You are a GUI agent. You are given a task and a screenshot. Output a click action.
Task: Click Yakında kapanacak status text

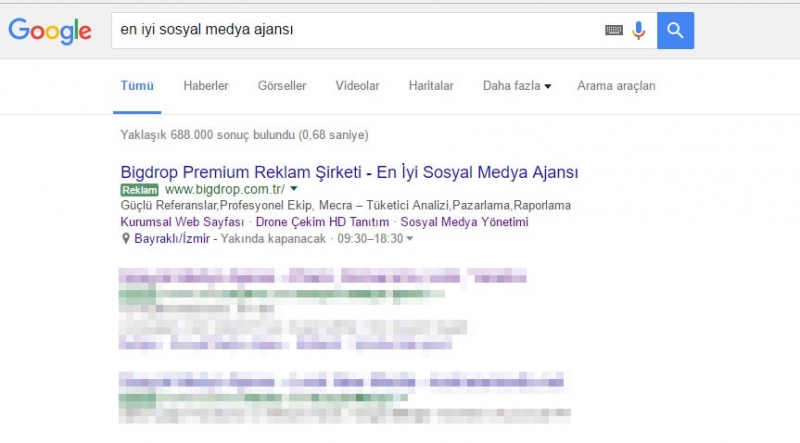point(273,238)
